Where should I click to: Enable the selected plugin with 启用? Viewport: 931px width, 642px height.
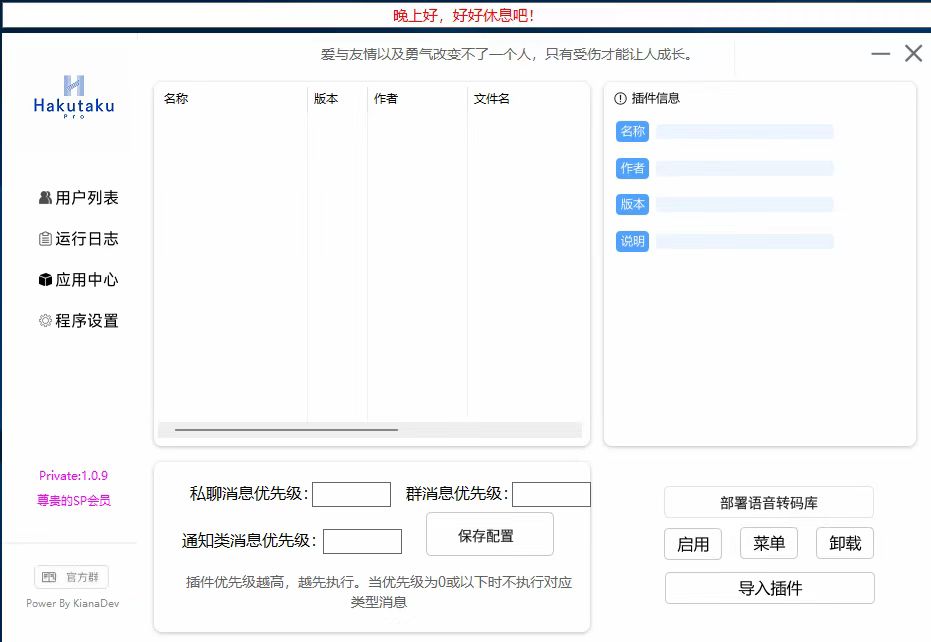[693, 544]
